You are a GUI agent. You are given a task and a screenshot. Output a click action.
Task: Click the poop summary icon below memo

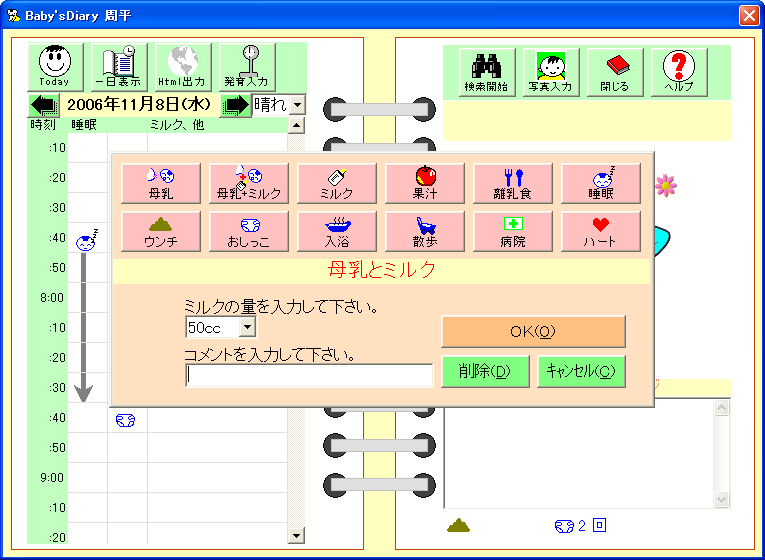tap(458, 525)
